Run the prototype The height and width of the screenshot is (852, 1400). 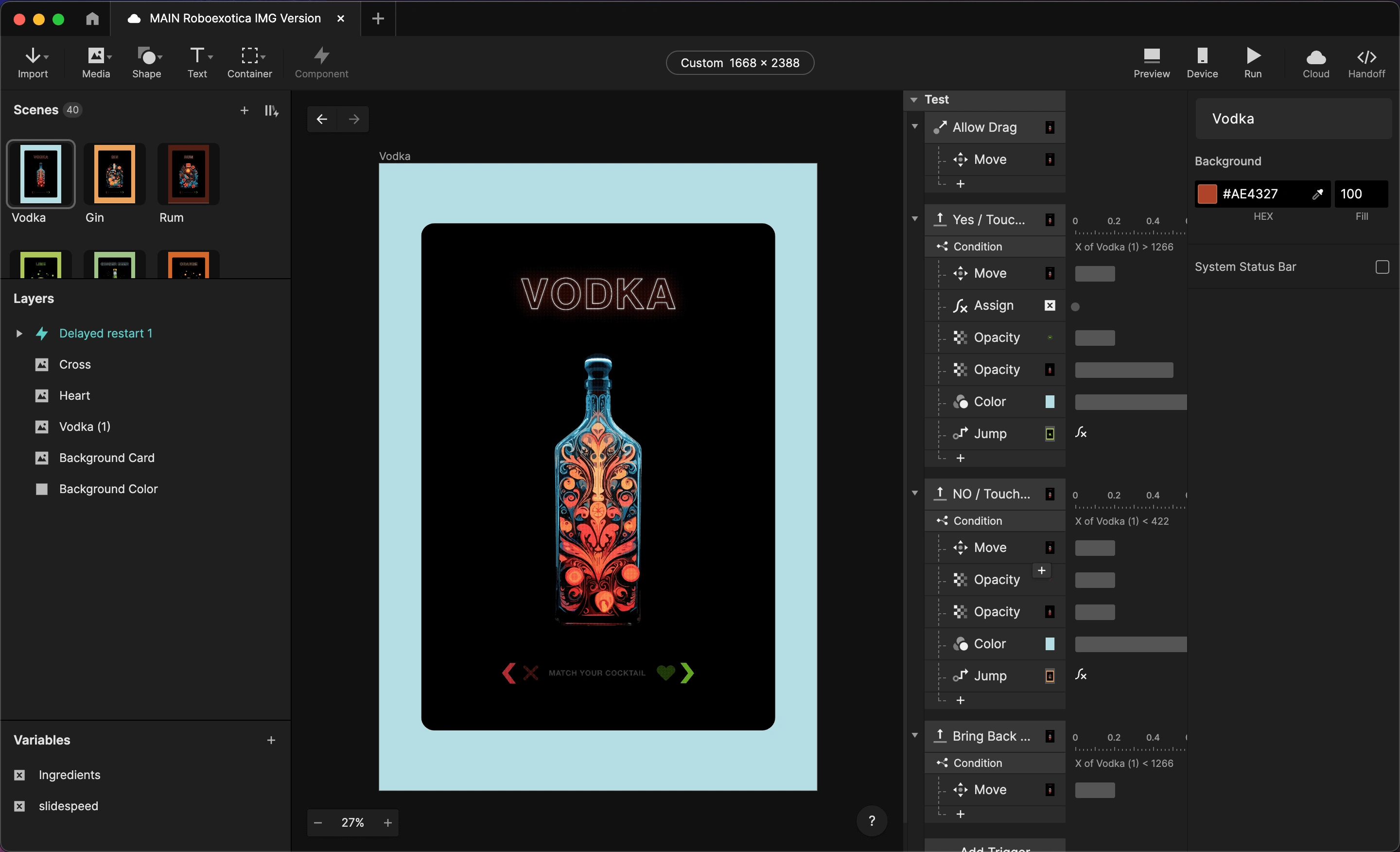click(1253, 63)
